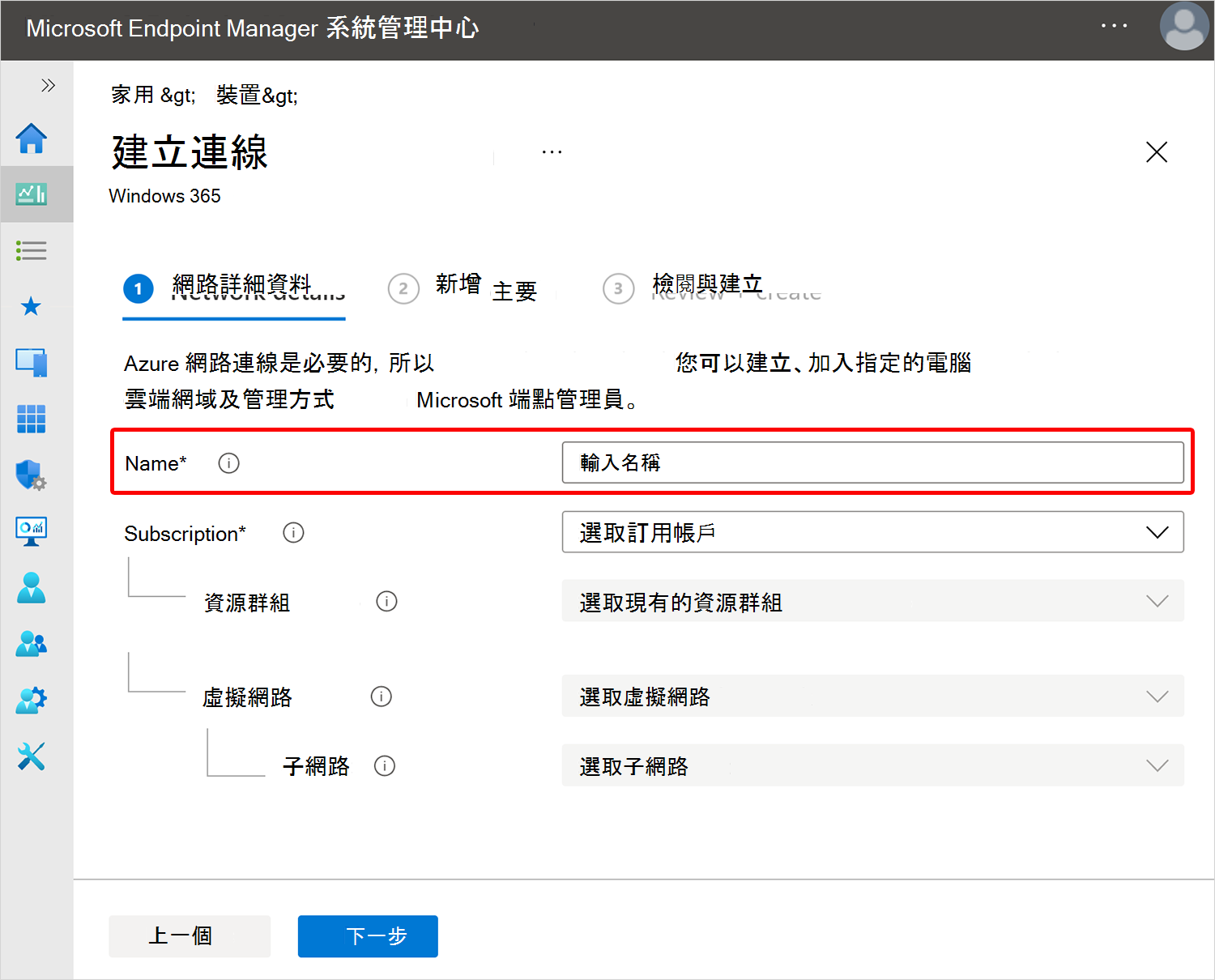Click the 下一步 next button

368,936
